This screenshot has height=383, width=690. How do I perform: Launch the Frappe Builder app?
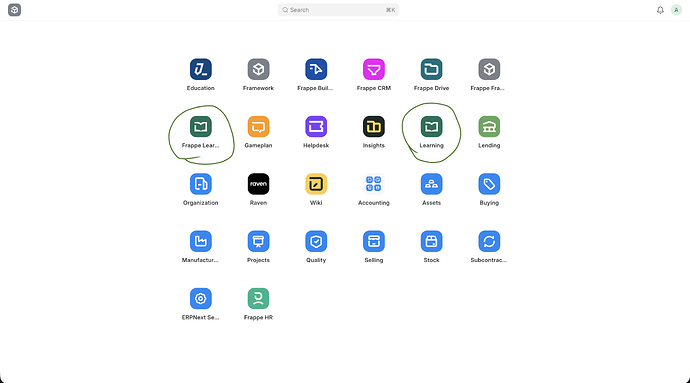tap(316, 70)
